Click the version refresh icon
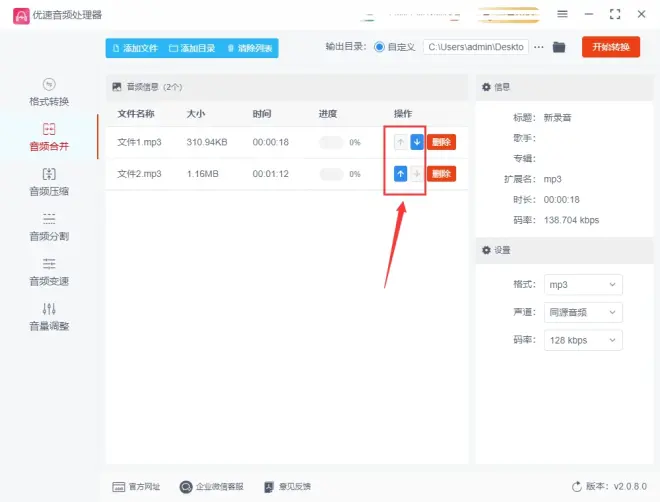This screenshot has height=502, width=660. 577,487
